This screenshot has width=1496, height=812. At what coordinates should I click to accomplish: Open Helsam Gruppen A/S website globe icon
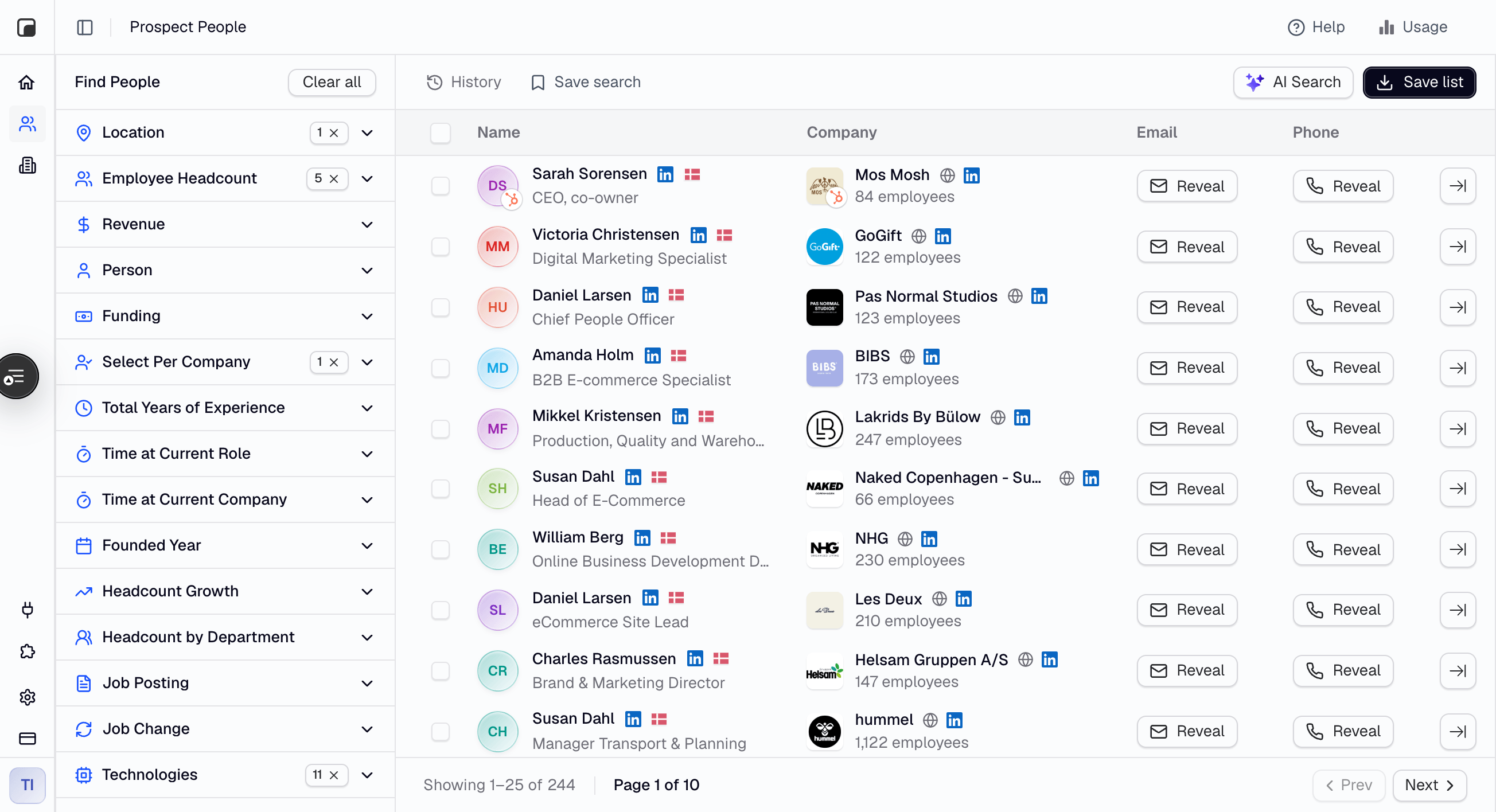pos(1026,660)
